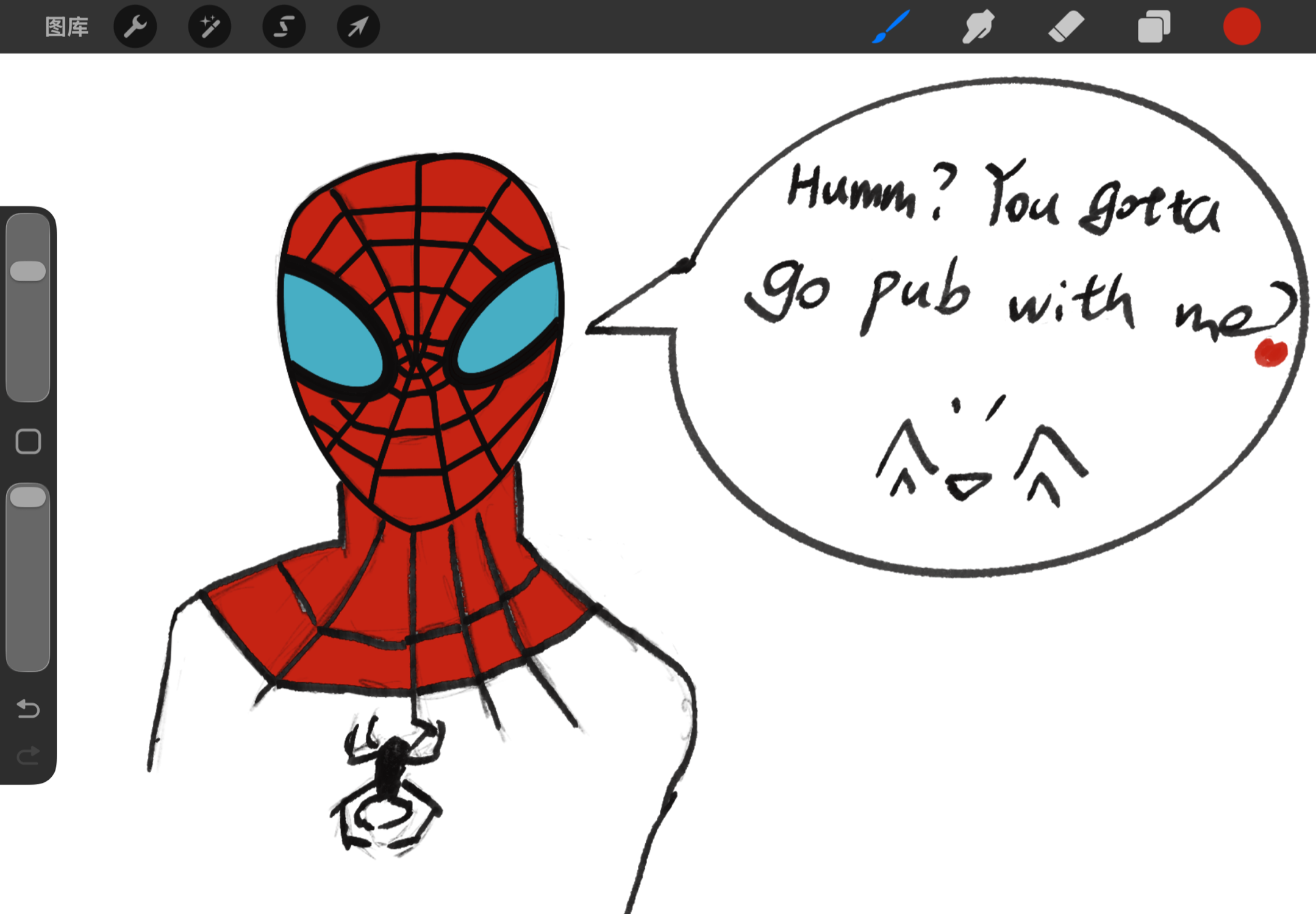1316x914 pixels.
Task: Click the brush size slider handle
Action: pos(28,271)
